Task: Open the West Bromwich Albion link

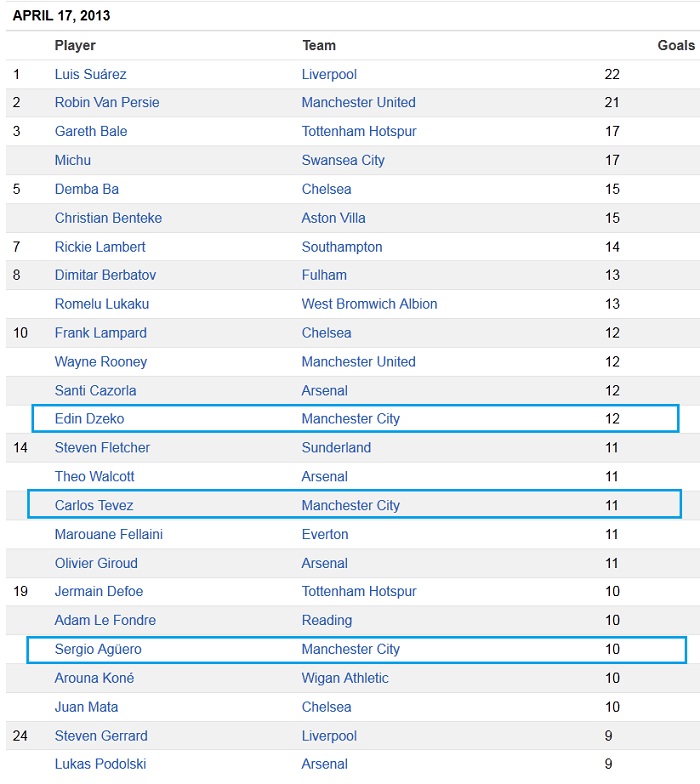Action: [x=369, y=304]
